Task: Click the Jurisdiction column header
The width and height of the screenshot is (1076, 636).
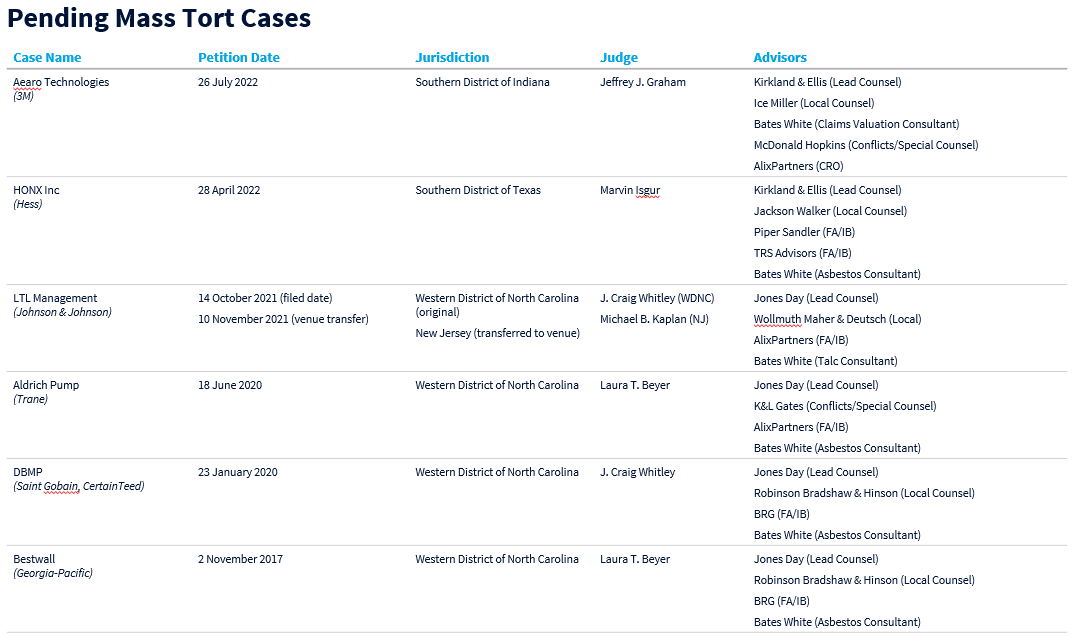Action: 452,58
